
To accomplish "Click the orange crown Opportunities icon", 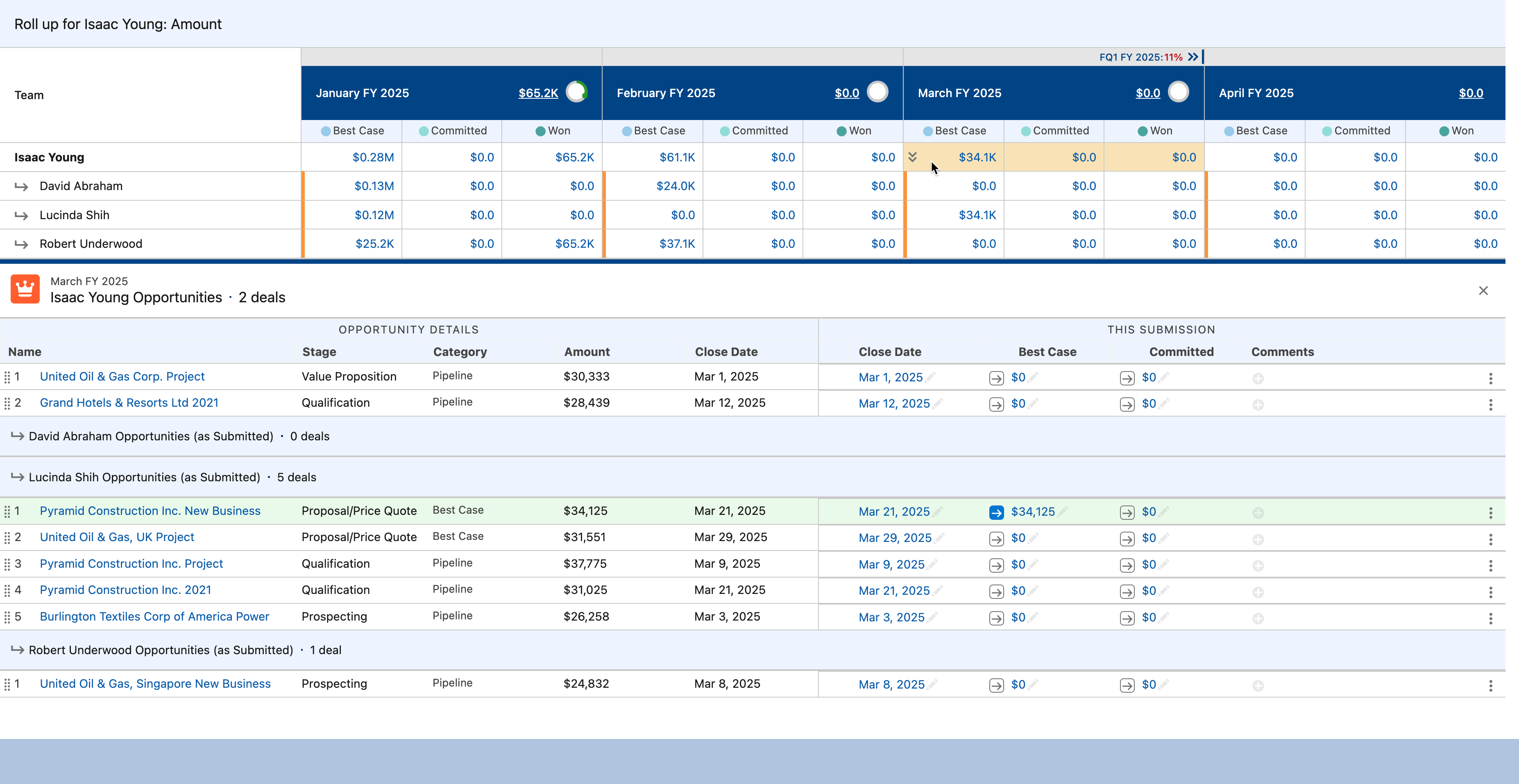I will coord(25,290).
